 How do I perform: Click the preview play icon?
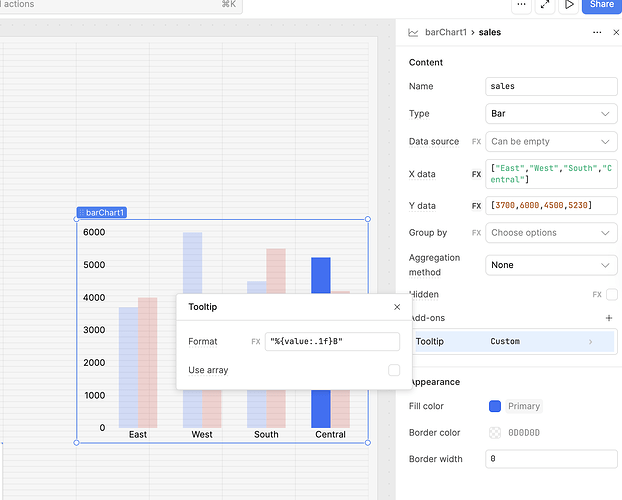coord(569,5)
